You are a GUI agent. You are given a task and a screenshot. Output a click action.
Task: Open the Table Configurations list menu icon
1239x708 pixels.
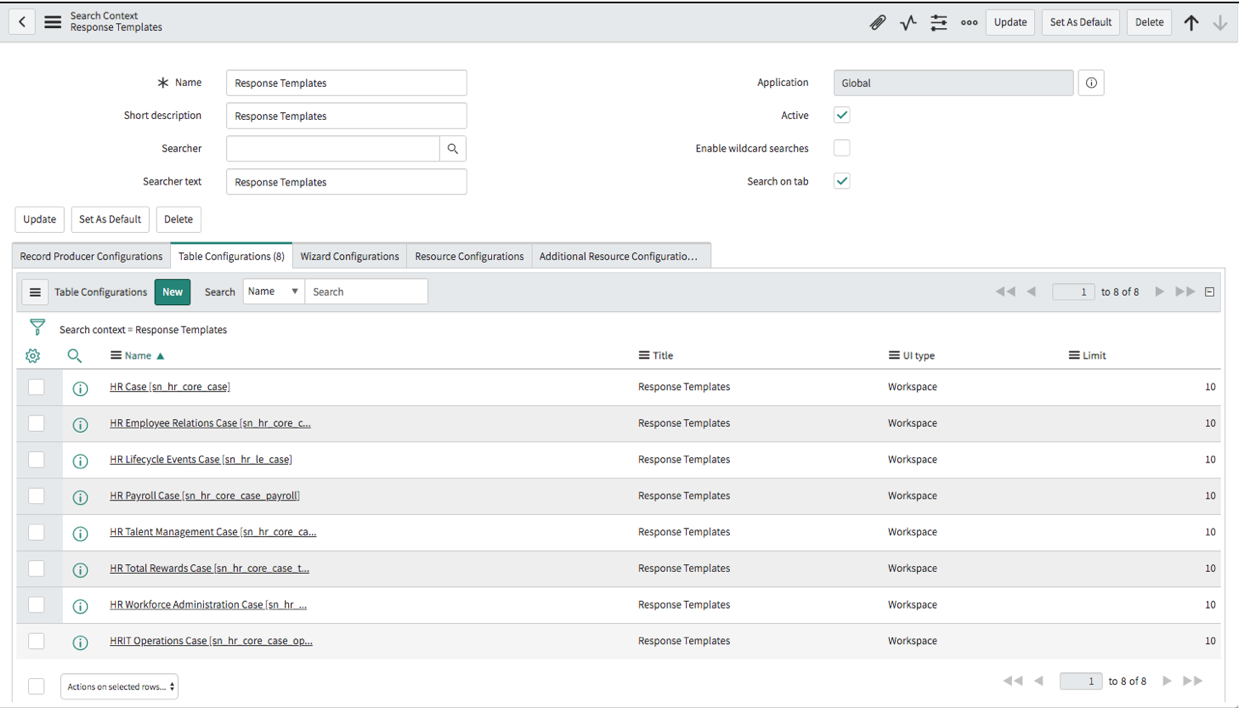(x=35, y=292)
